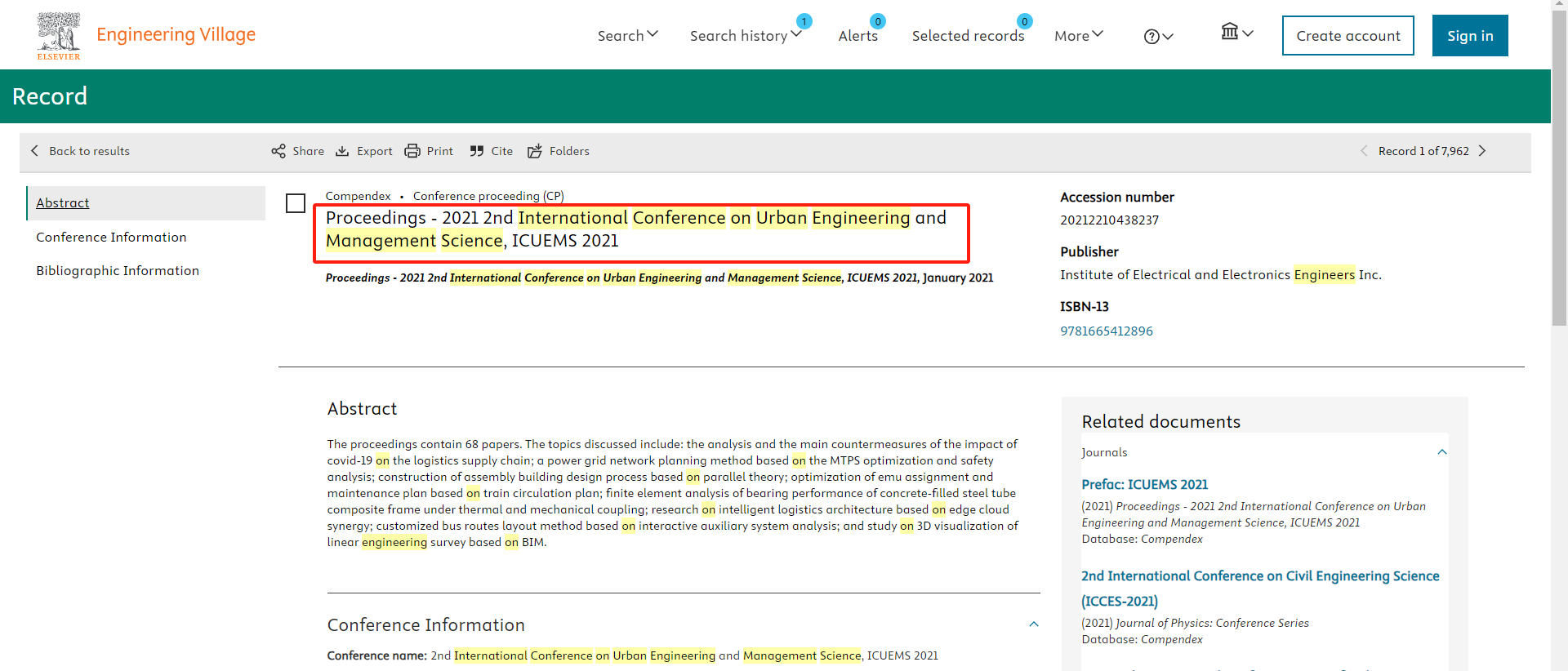Go to the previous record arrow
1568x671 pixels.
[1363, 151]
